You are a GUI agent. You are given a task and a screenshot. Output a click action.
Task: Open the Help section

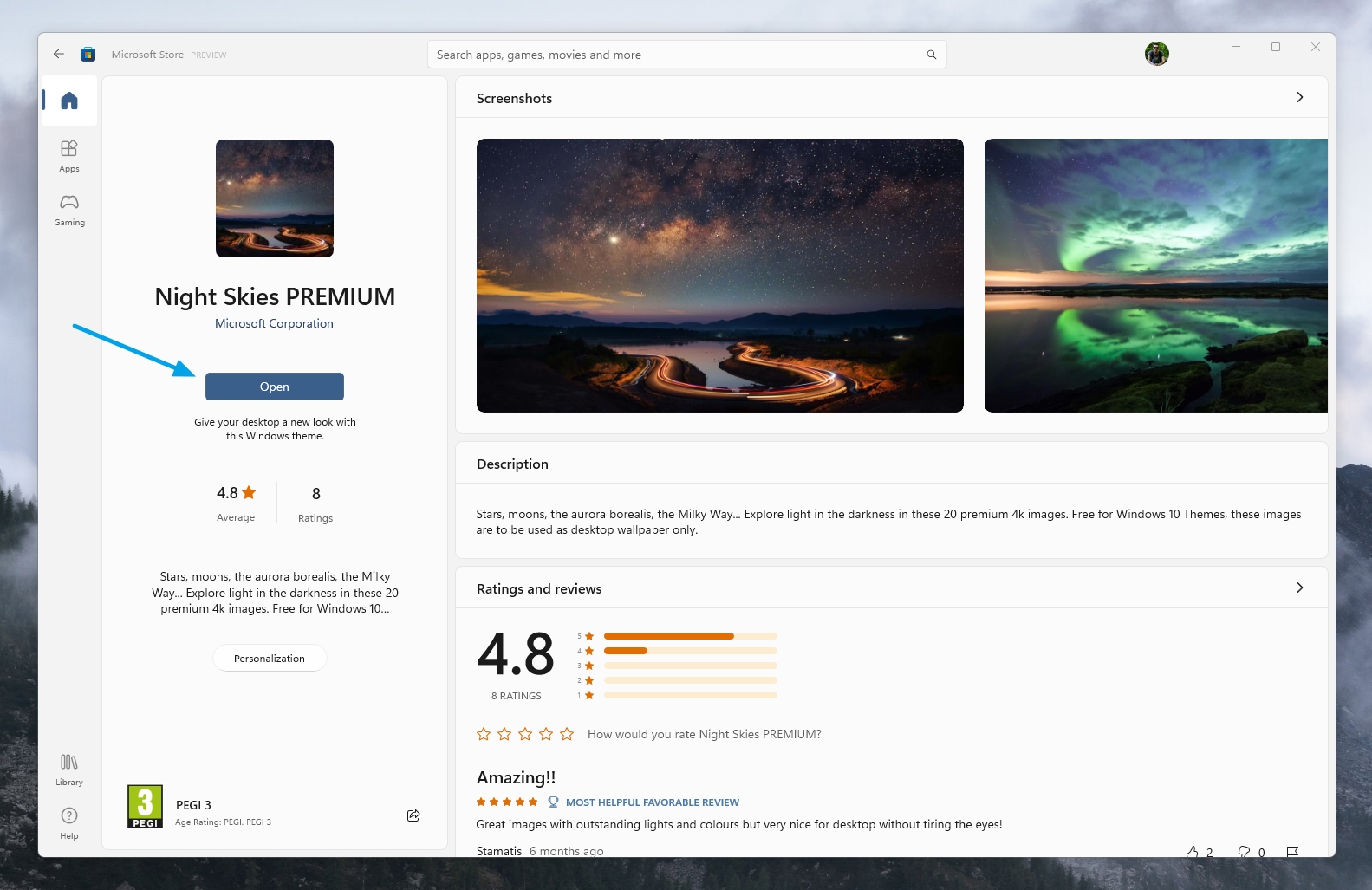pyautogui.click(x=69, y=823)
